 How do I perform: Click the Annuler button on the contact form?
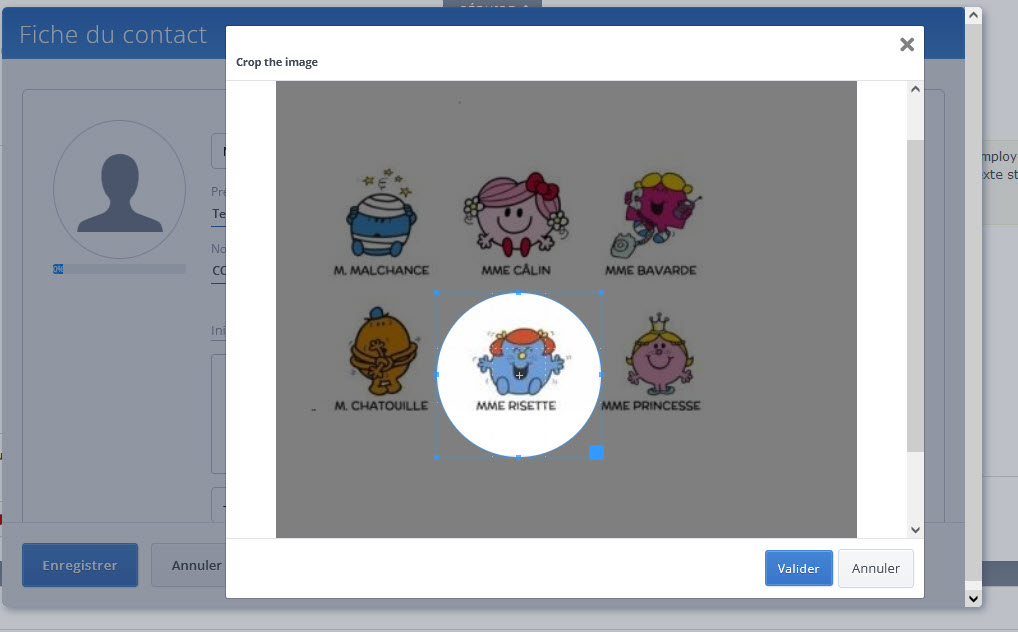[x=195, y=565]
